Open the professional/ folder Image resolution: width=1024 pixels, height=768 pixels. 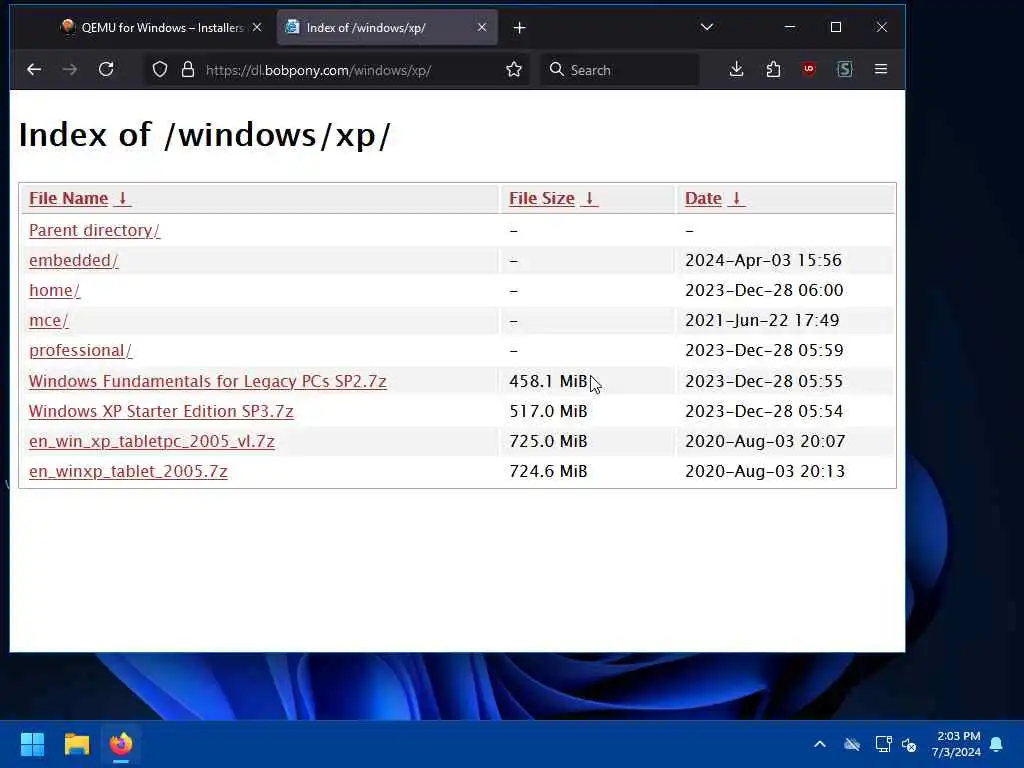click(80, 350)
